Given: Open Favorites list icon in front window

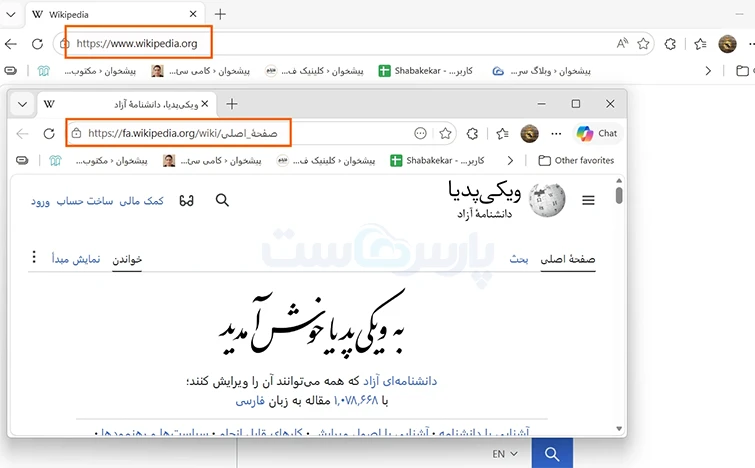Looking at the screenshot, I should pyautogui.click(x=502, y=133).
